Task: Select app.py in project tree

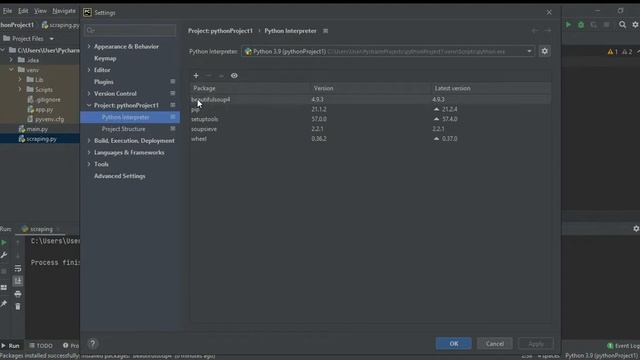Action: click(40, 109)
